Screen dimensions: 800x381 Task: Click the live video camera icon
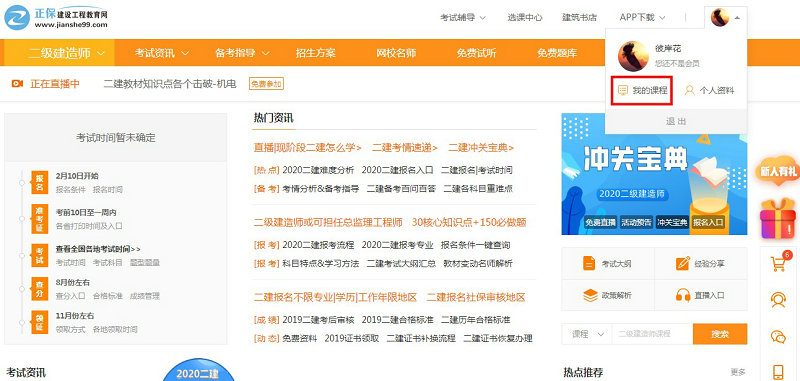tap(17, 84)
